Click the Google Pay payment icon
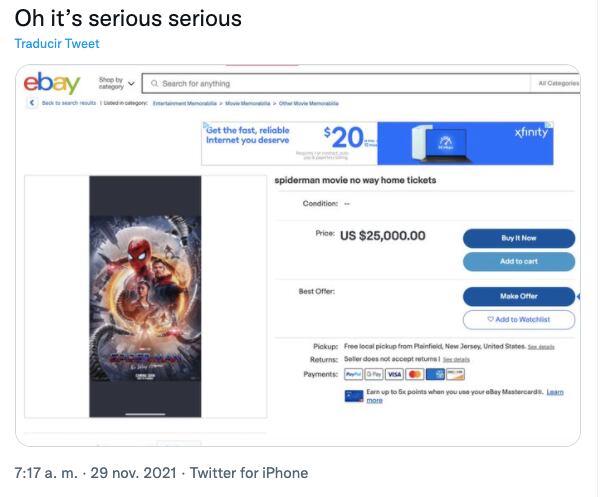Image resolution: width=606 pixels, height=497 pixels. [x=372, y=374]
